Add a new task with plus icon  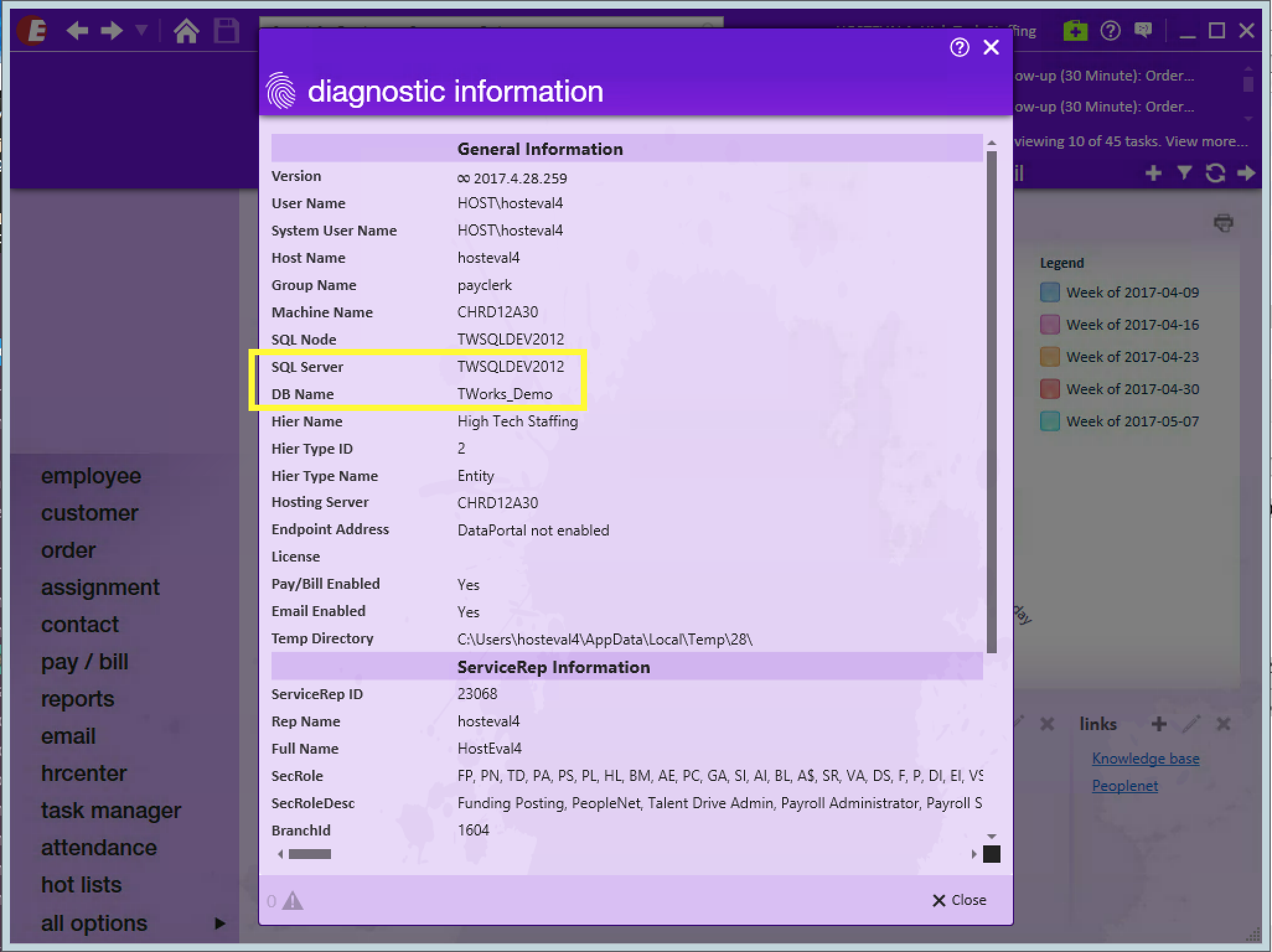pyautogui.click(x=1154, y=173)
